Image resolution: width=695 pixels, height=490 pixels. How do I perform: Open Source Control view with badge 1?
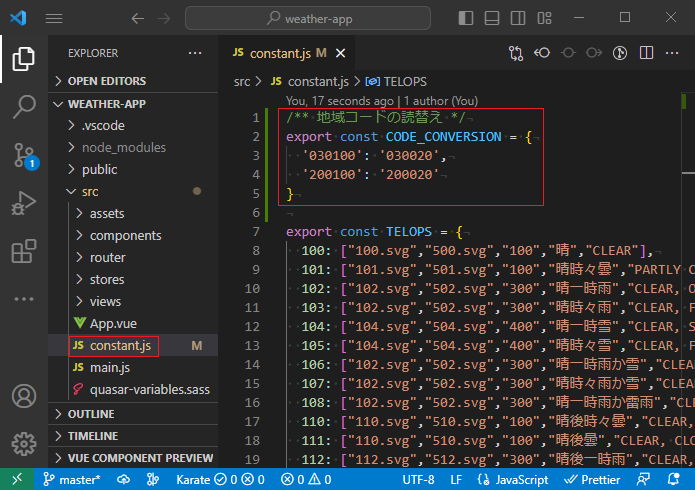tap(25, 156)
